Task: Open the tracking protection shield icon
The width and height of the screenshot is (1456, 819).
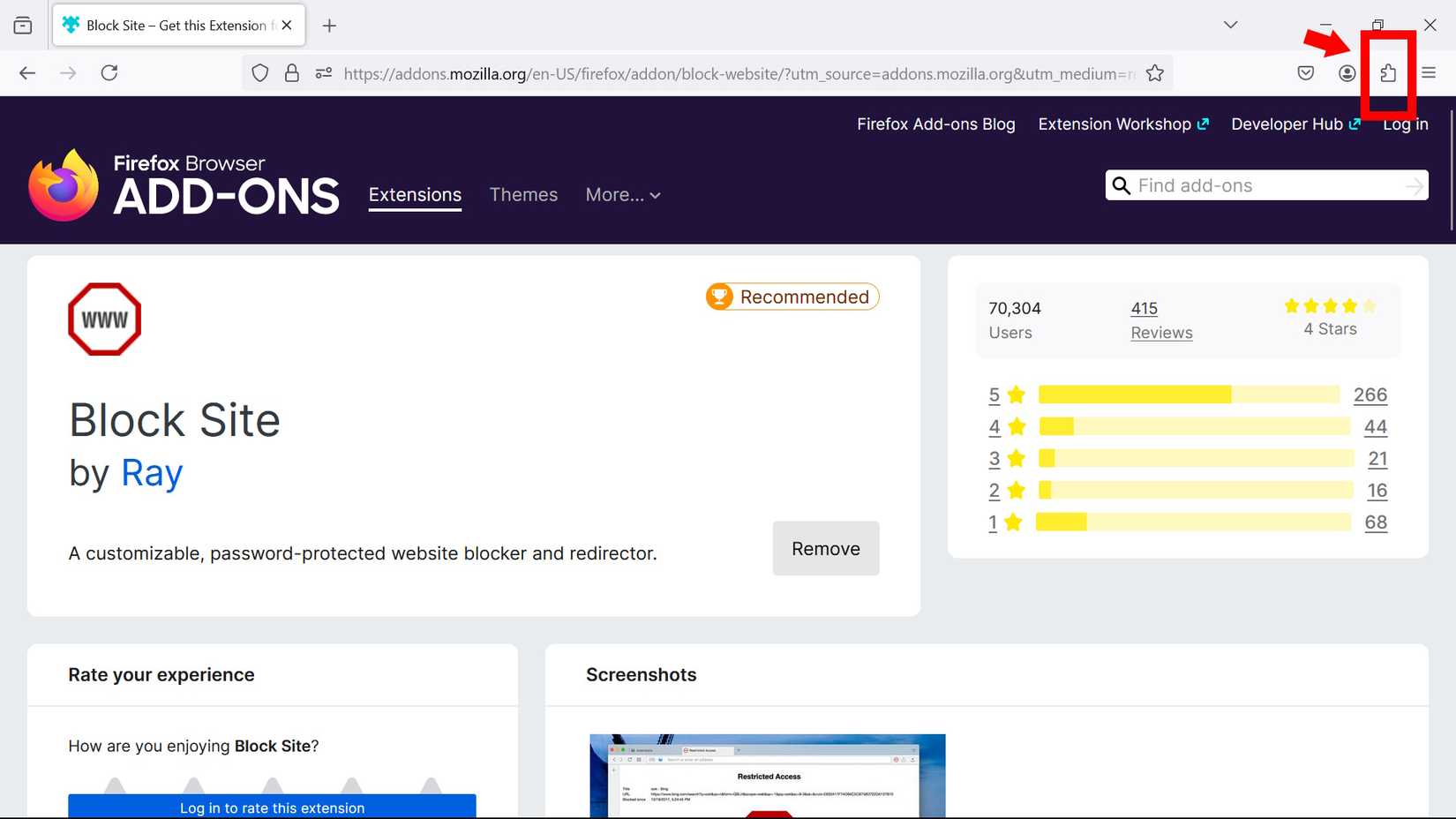Action: pos(259,73)
